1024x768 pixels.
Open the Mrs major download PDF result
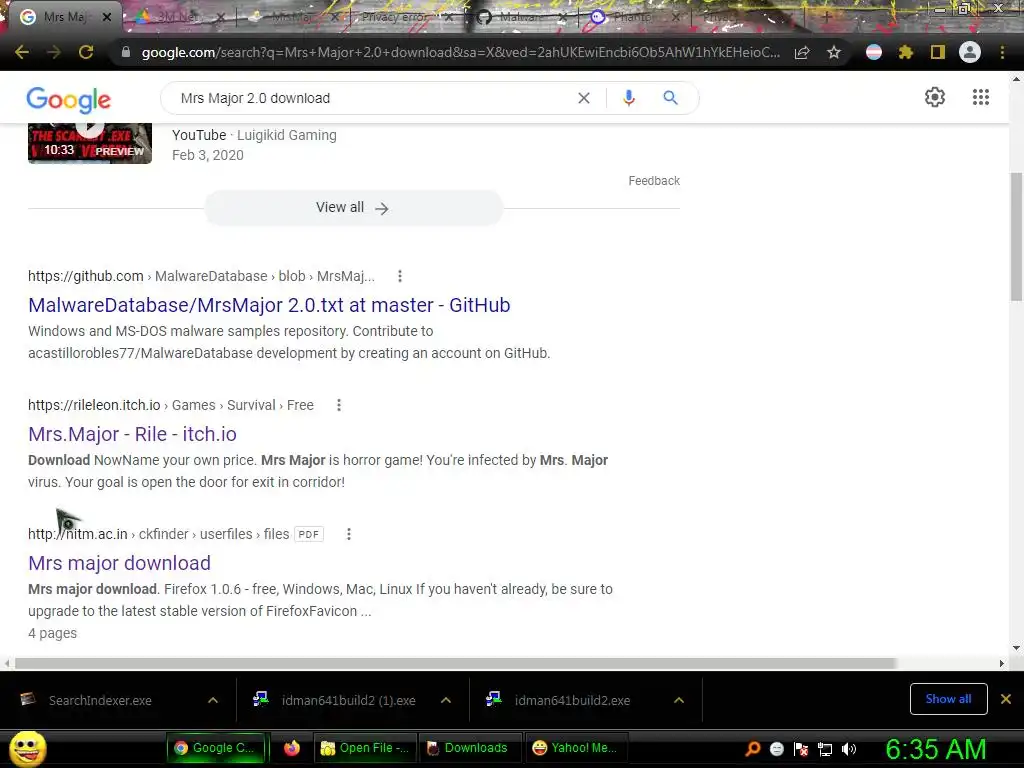(x=120, y=563)
